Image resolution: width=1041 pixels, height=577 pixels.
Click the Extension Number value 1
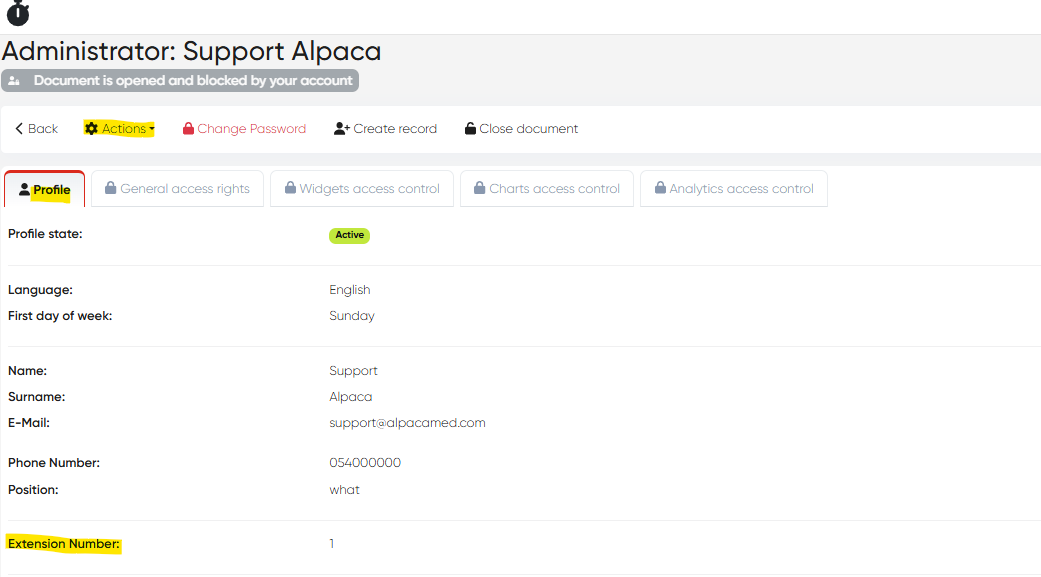(x=332, y=544)
